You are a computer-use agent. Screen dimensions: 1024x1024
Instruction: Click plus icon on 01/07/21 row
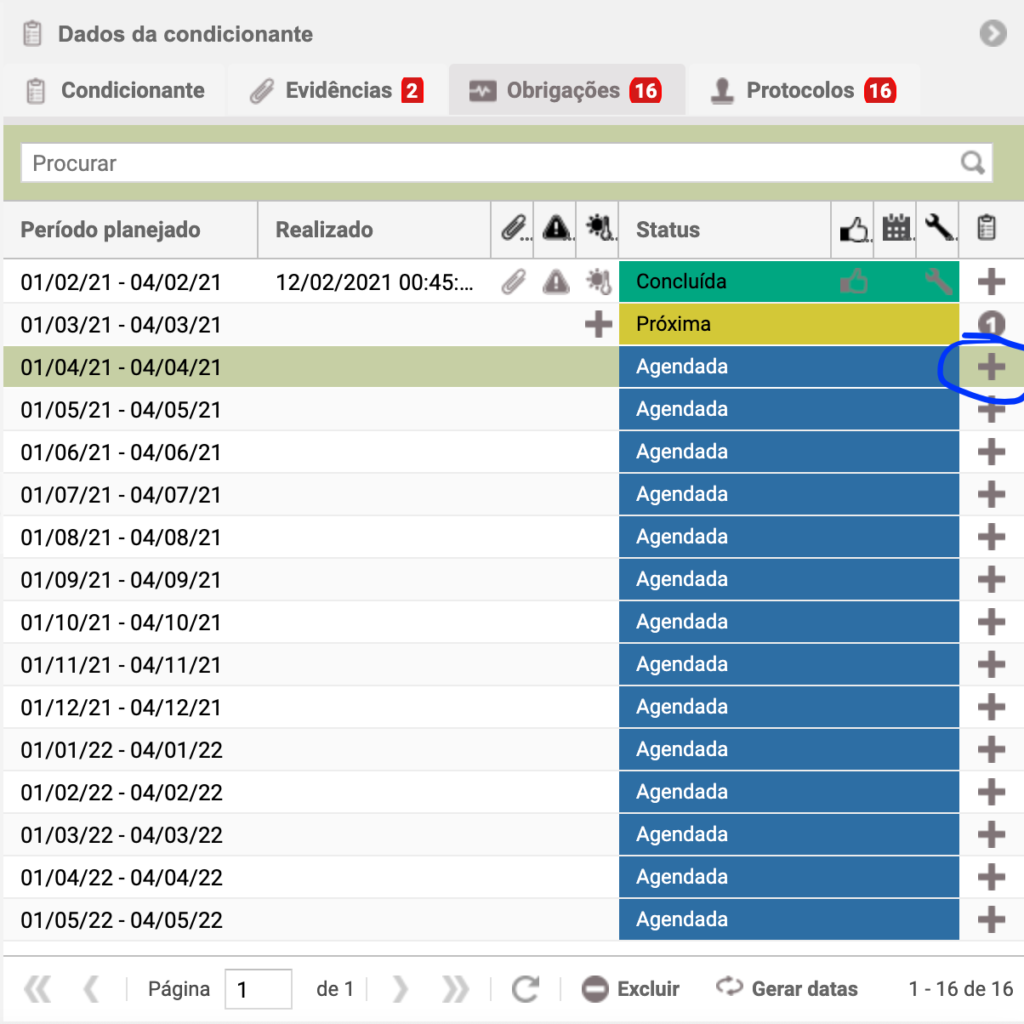pos(991,494)
